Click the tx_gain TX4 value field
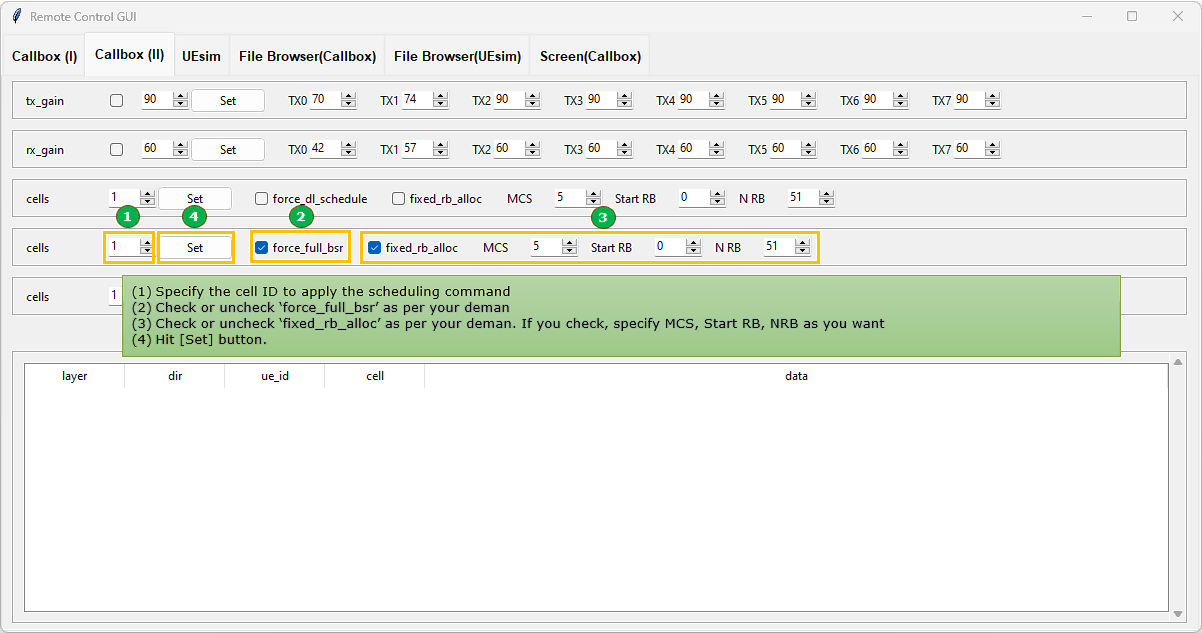Image resolution: width=1202 pixels, height=633 pixels. tap(693, 100)
